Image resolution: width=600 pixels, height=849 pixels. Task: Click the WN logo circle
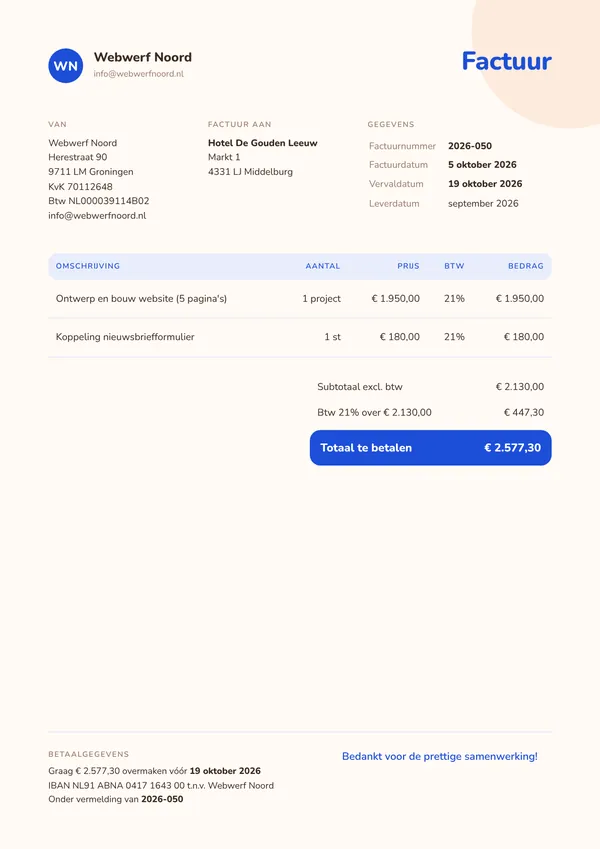coord(66,66)
